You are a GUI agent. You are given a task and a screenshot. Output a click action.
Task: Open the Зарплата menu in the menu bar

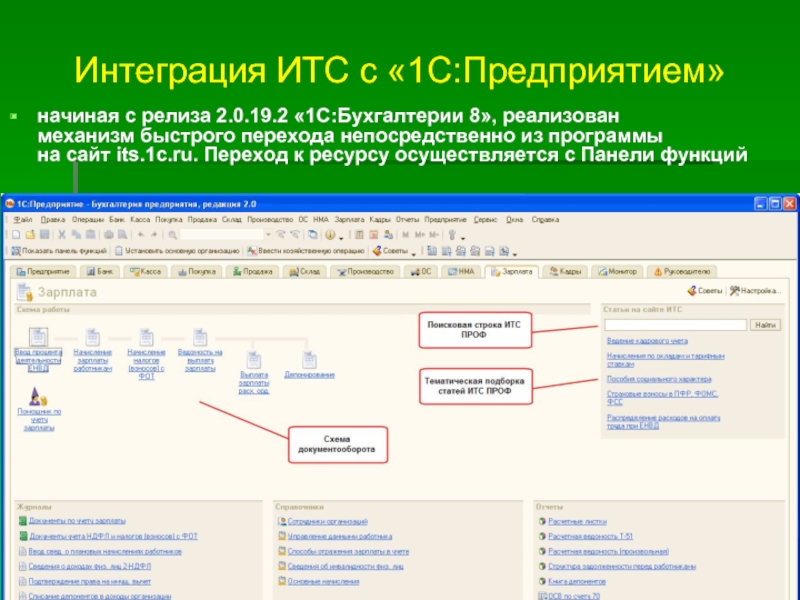click(x=349, y=219)
